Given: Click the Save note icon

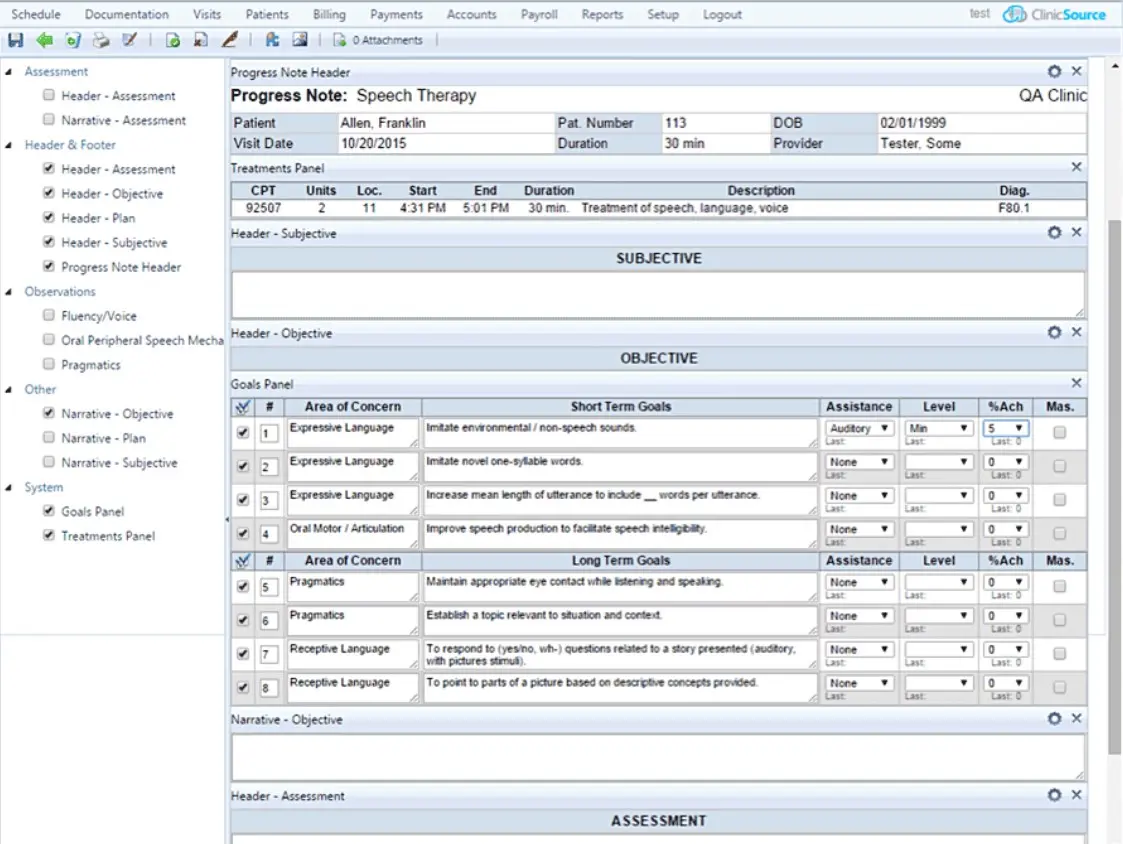Looking at the screenshot, I should tap(15, 40).
